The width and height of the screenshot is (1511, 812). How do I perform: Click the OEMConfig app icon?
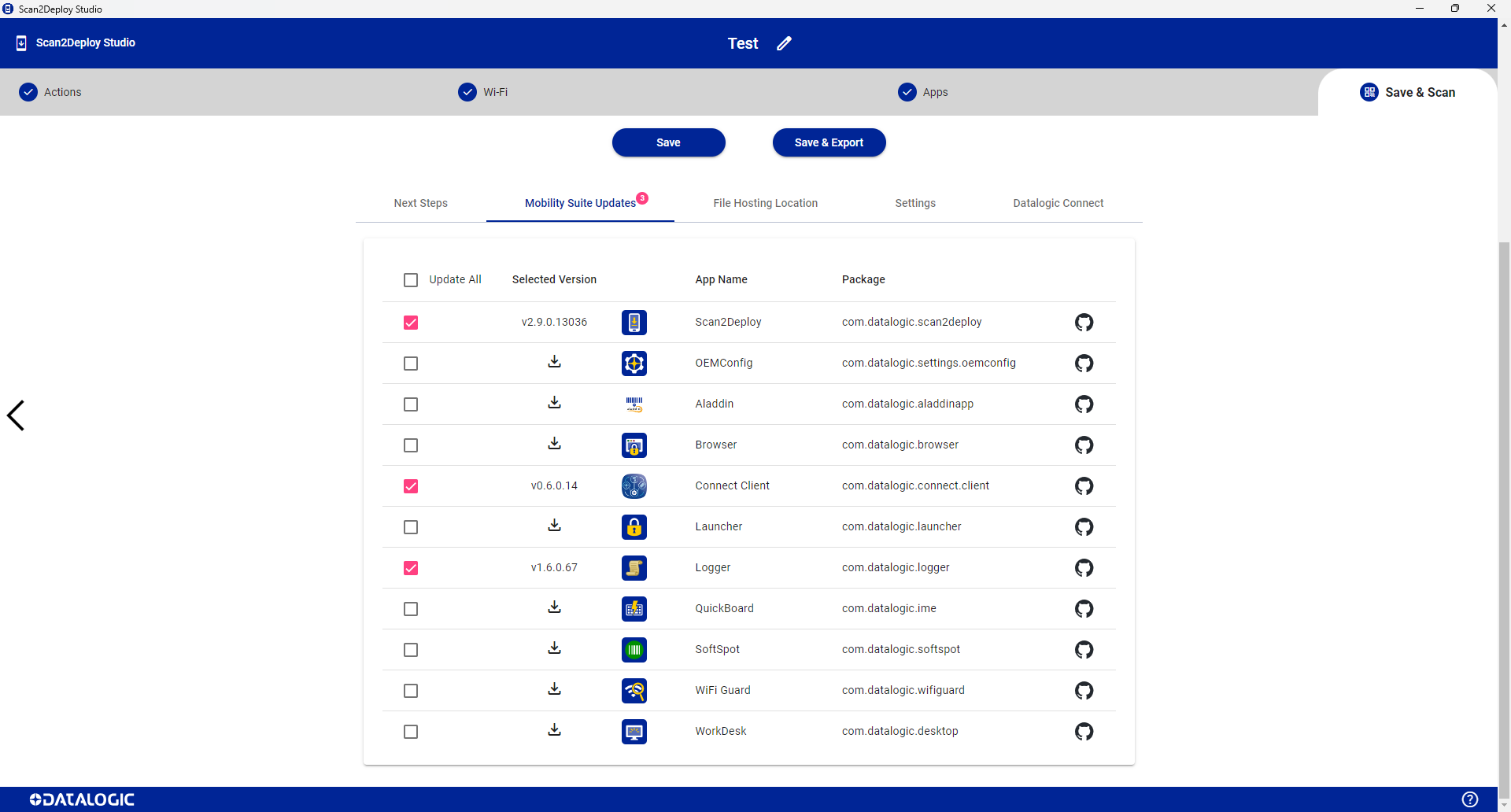click(634, 363)
